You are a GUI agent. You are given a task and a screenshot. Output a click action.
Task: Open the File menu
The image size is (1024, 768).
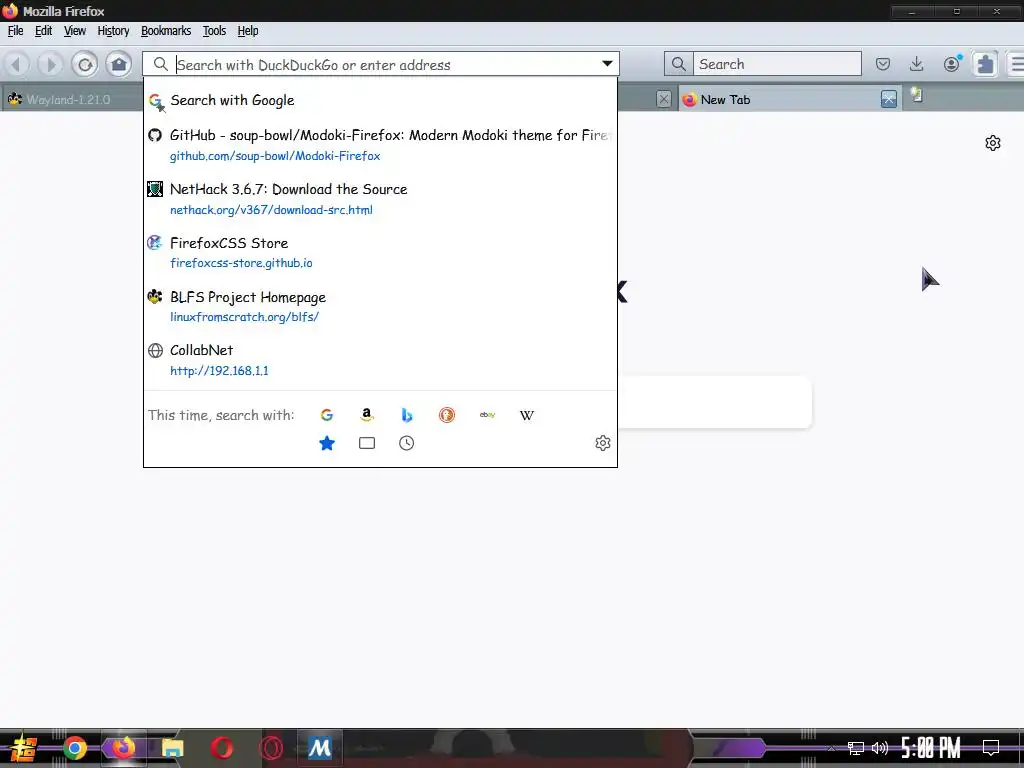click(x=16, y=31)
